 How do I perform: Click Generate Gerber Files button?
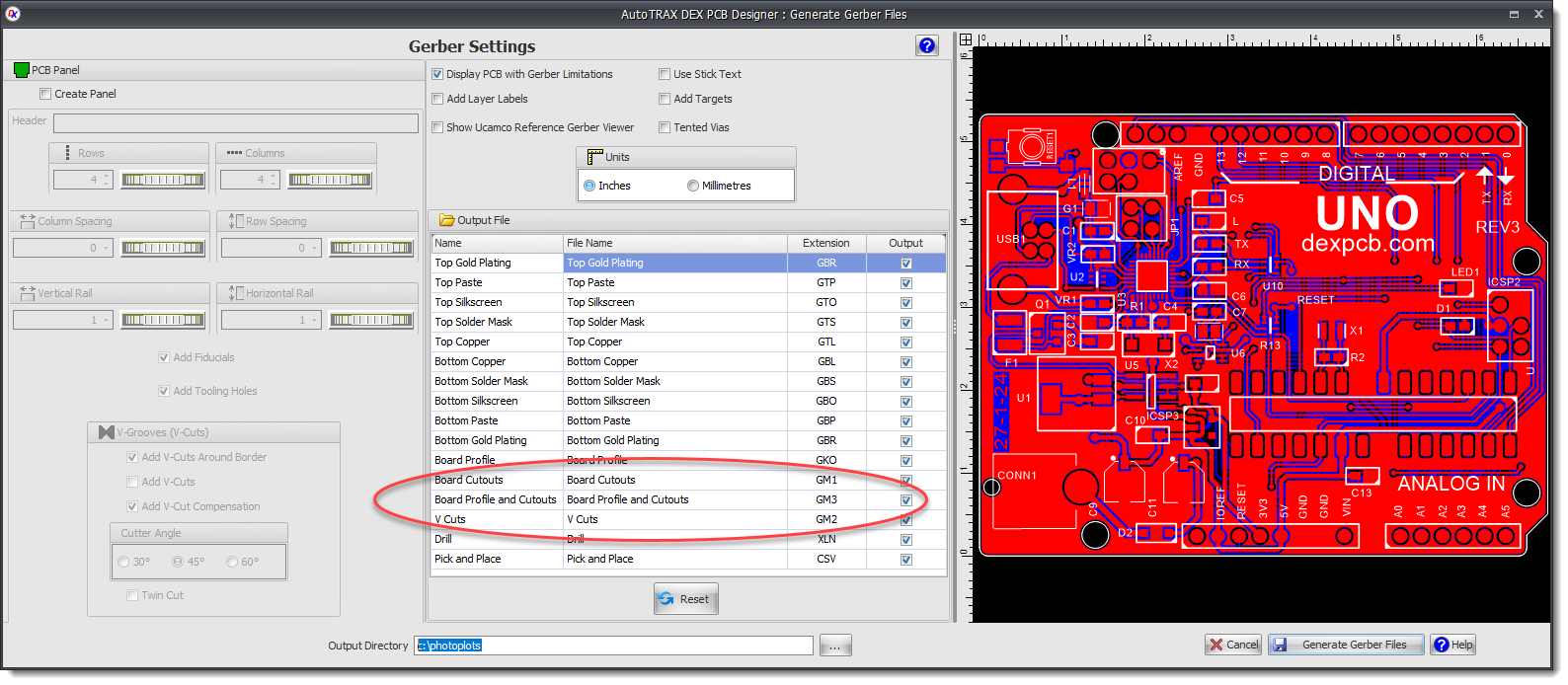[1345, 645]
